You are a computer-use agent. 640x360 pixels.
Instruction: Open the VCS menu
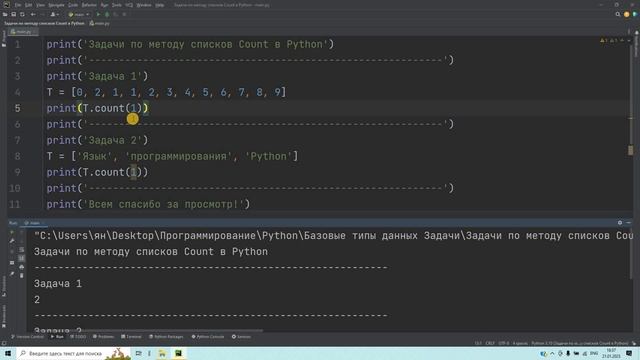[129, 5]
